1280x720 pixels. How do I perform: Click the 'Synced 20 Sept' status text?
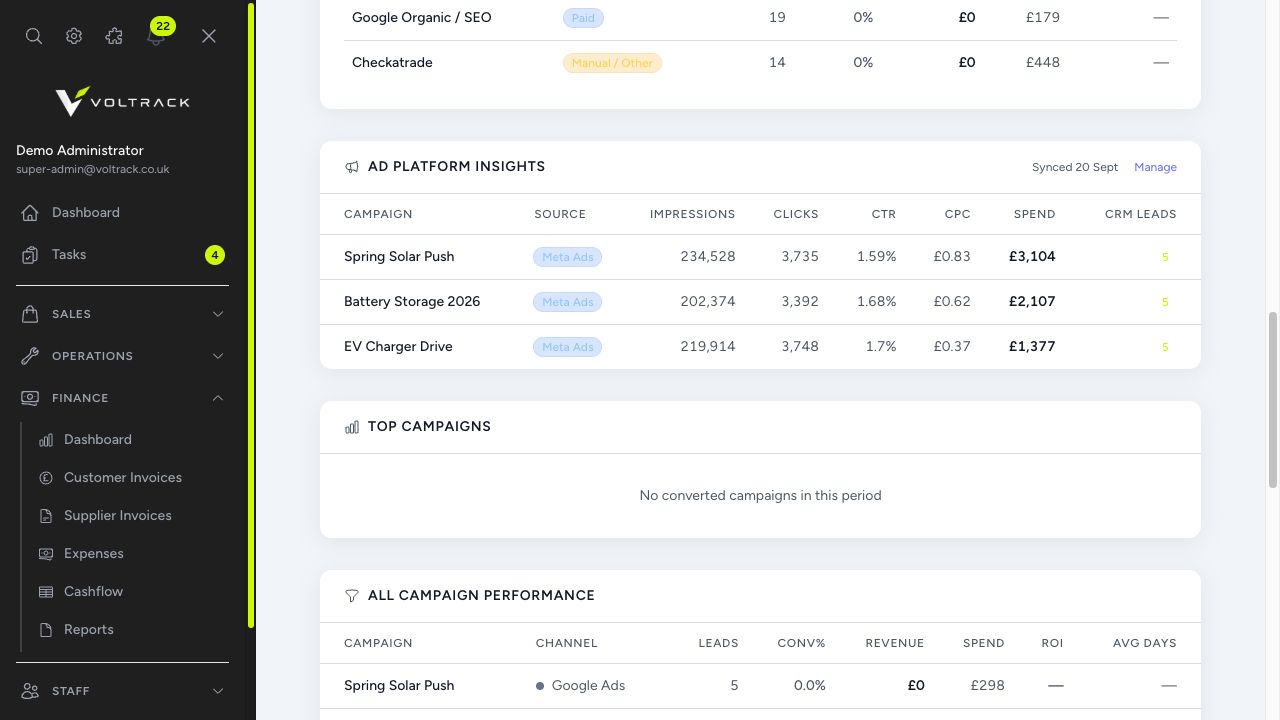(1075, 167)
